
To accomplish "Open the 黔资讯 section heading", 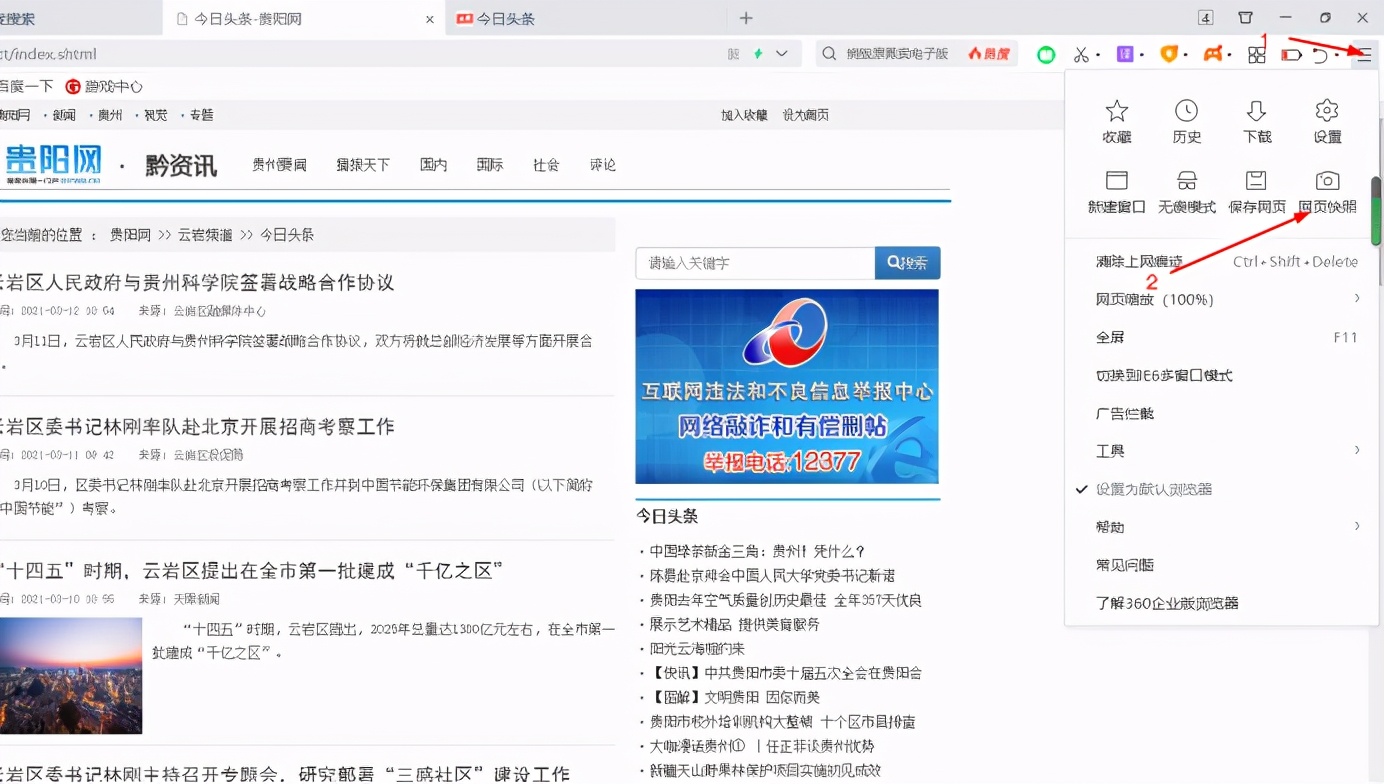I will pos(181,166).
